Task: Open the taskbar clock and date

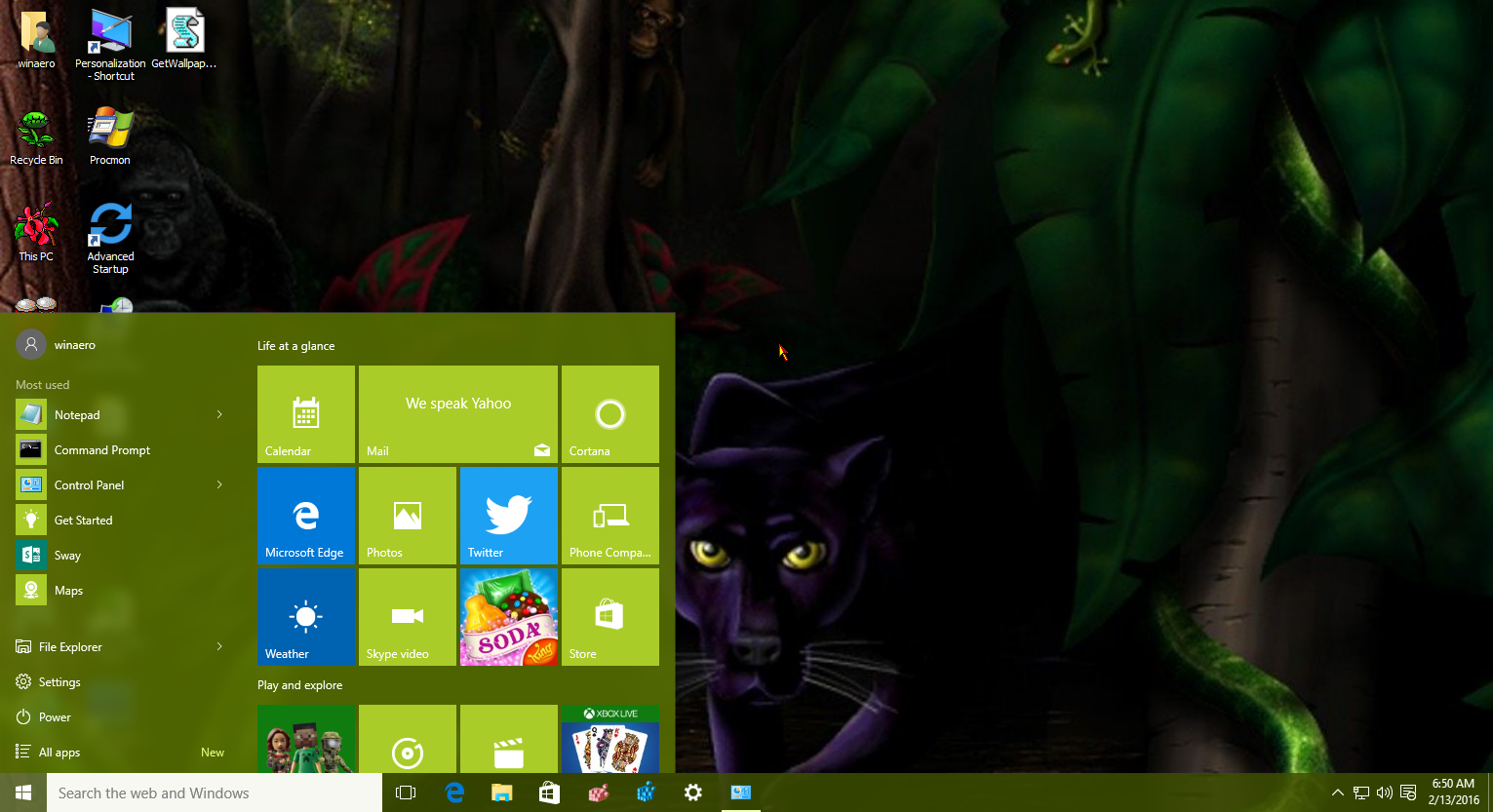Action: click(x=1453, y=792)
